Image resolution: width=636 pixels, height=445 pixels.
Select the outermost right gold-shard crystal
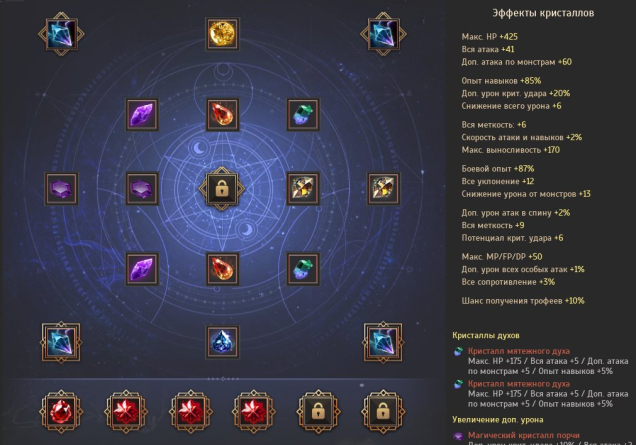(x=383, y=189)
